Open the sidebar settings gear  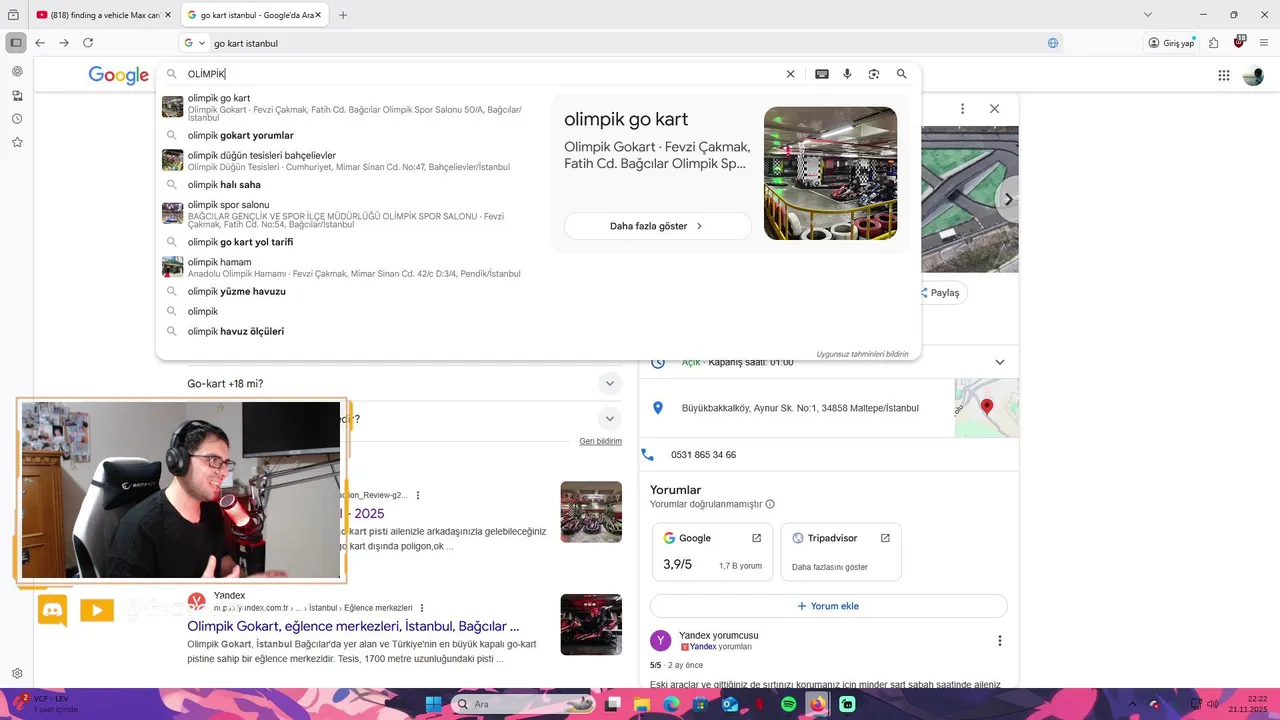click(17, 674)
